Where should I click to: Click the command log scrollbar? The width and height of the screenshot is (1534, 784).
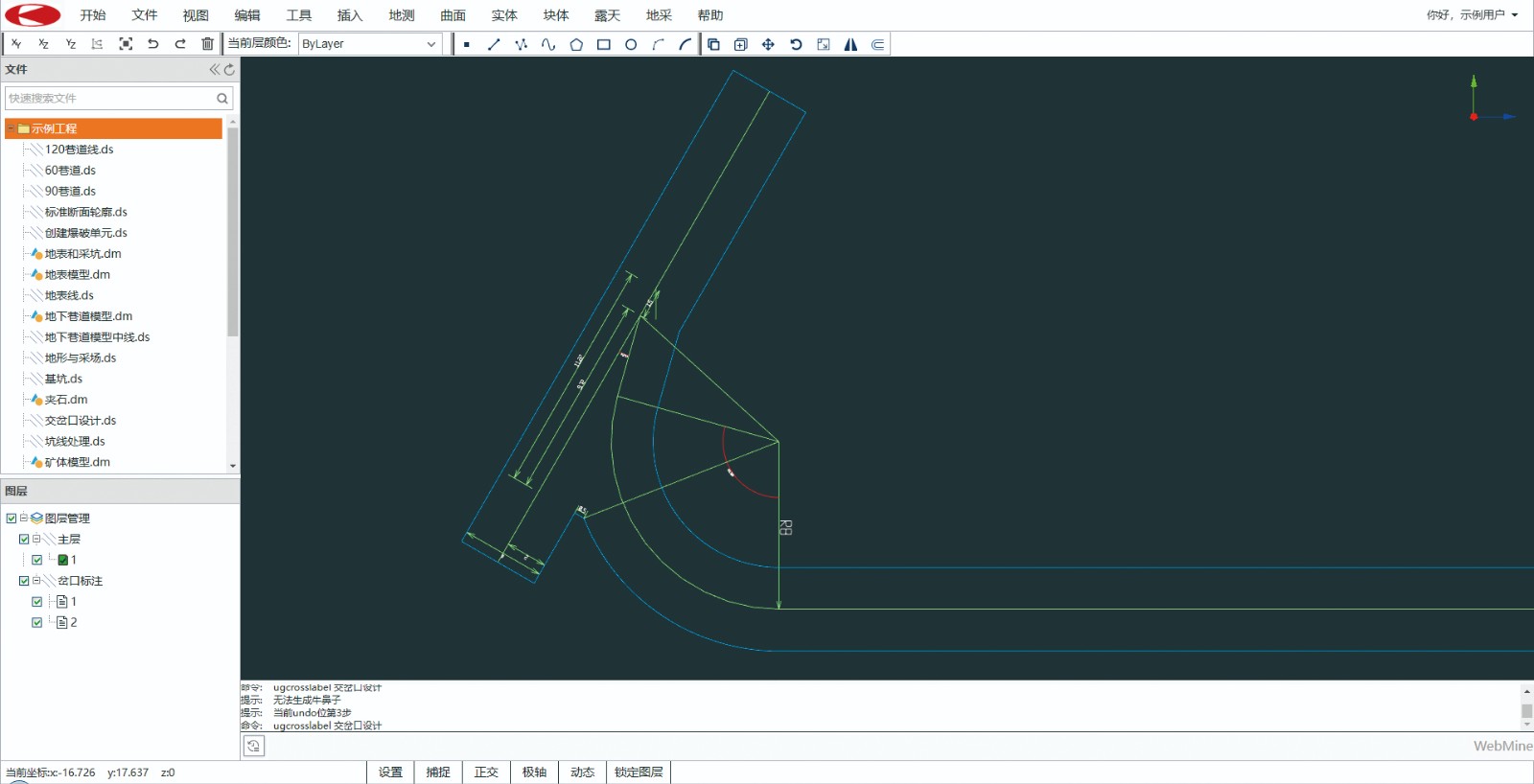tap(1526, 711)
